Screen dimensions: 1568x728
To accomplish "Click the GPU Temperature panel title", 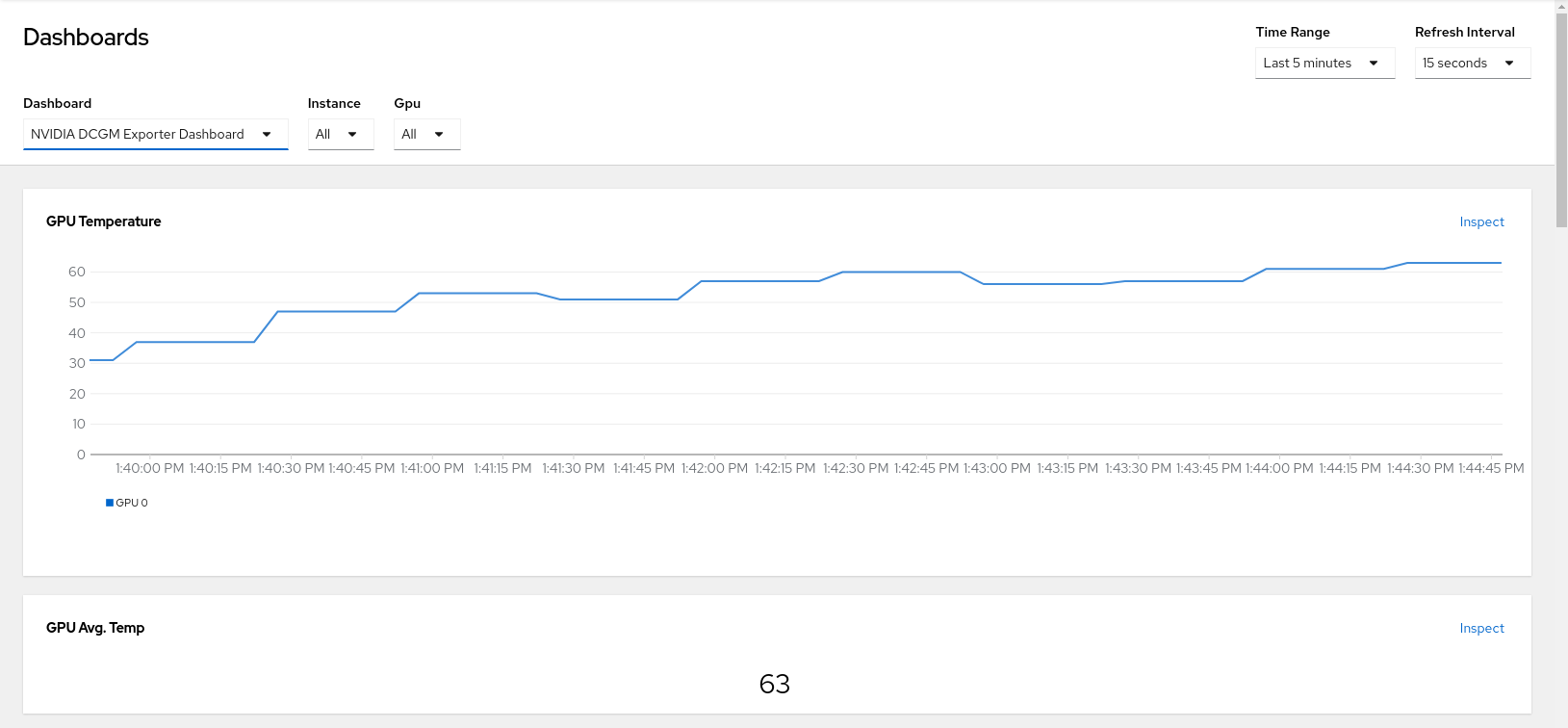I will 103,221.
